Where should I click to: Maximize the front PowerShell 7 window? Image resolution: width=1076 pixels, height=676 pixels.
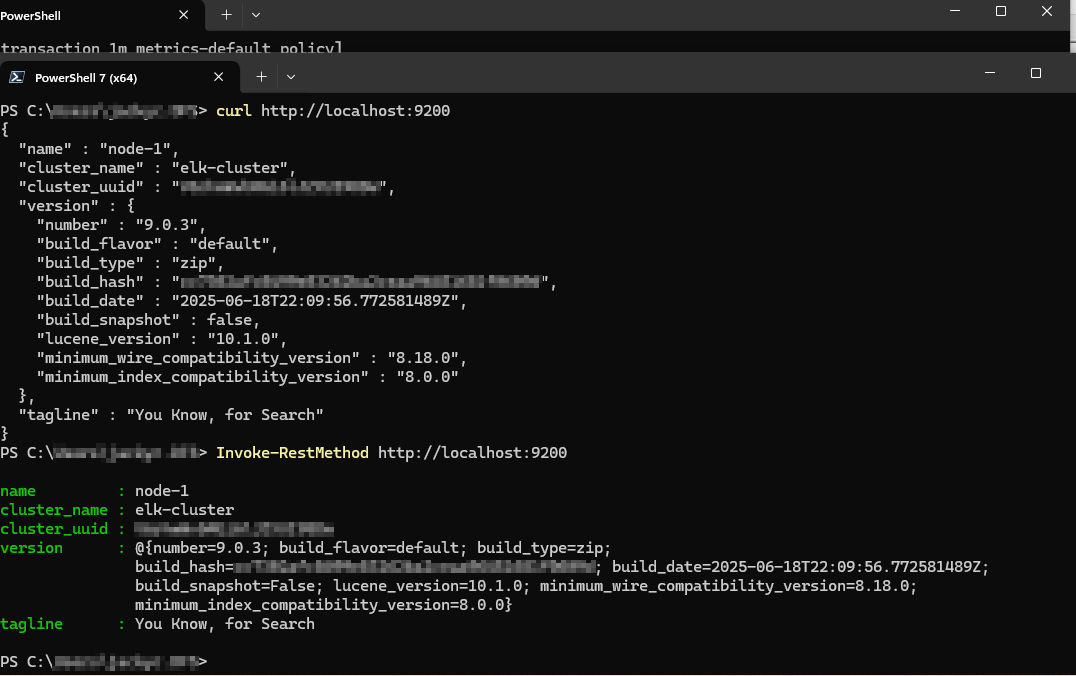point(1036,74)
